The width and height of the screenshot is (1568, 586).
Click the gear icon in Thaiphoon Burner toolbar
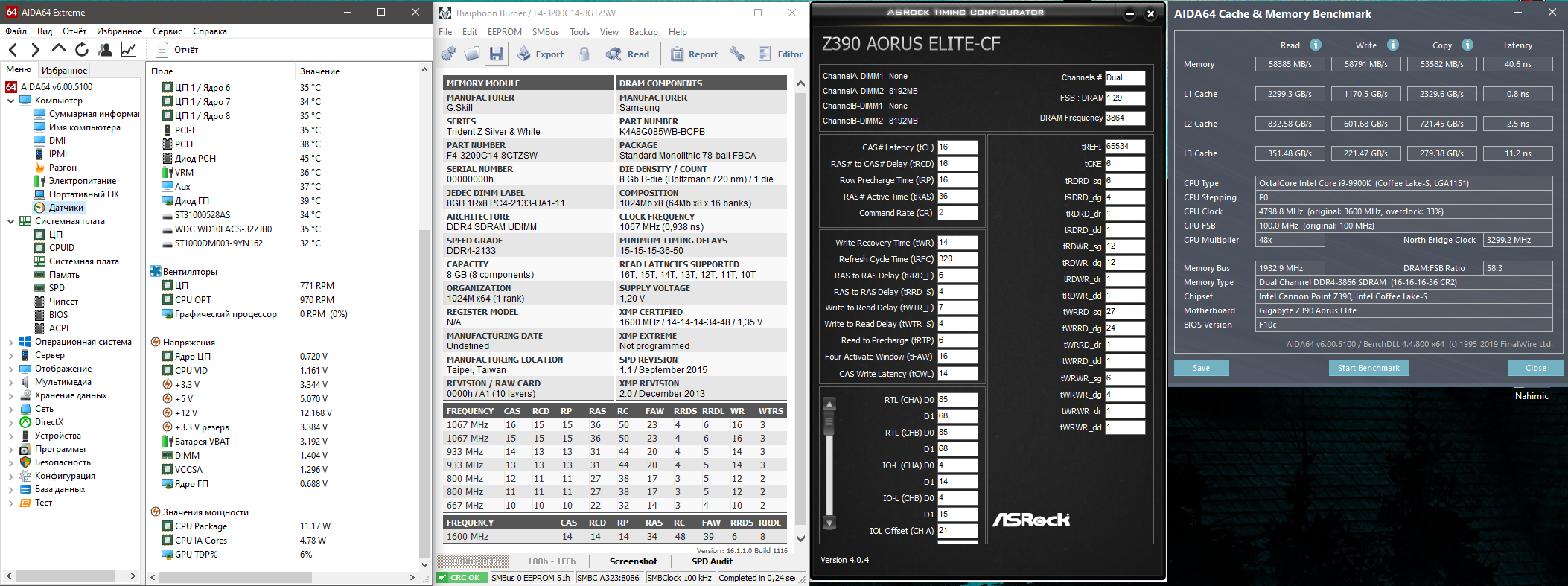coord(448,54)
